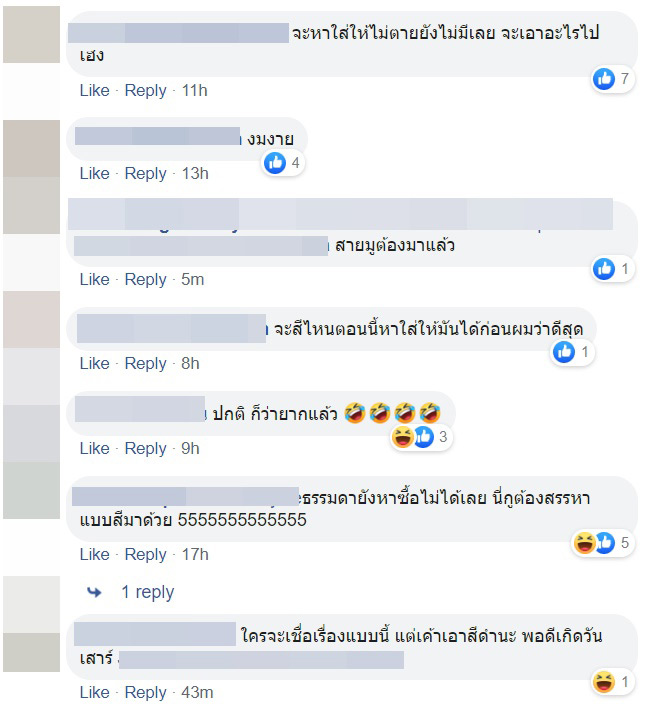Screen dimensions: 660x707
Task: Reply to the 5m old comment
Action: [146, 280]
